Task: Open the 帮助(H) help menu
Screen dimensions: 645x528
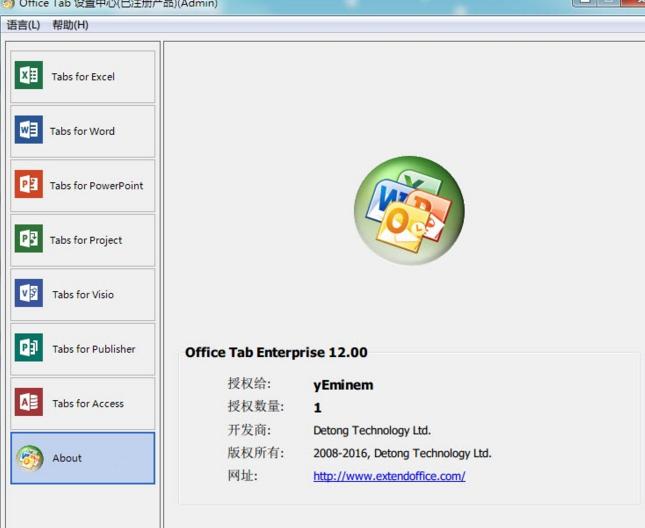Action: (x=70, y=25)
